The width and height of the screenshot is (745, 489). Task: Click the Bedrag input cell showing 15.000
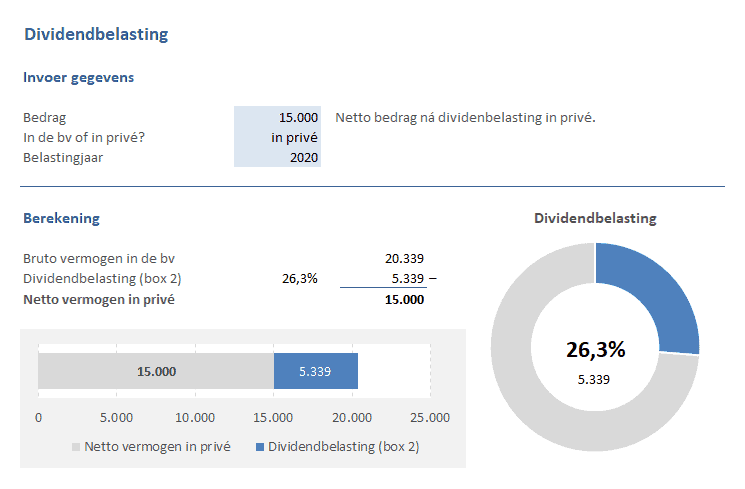click(x=278, y=118)
